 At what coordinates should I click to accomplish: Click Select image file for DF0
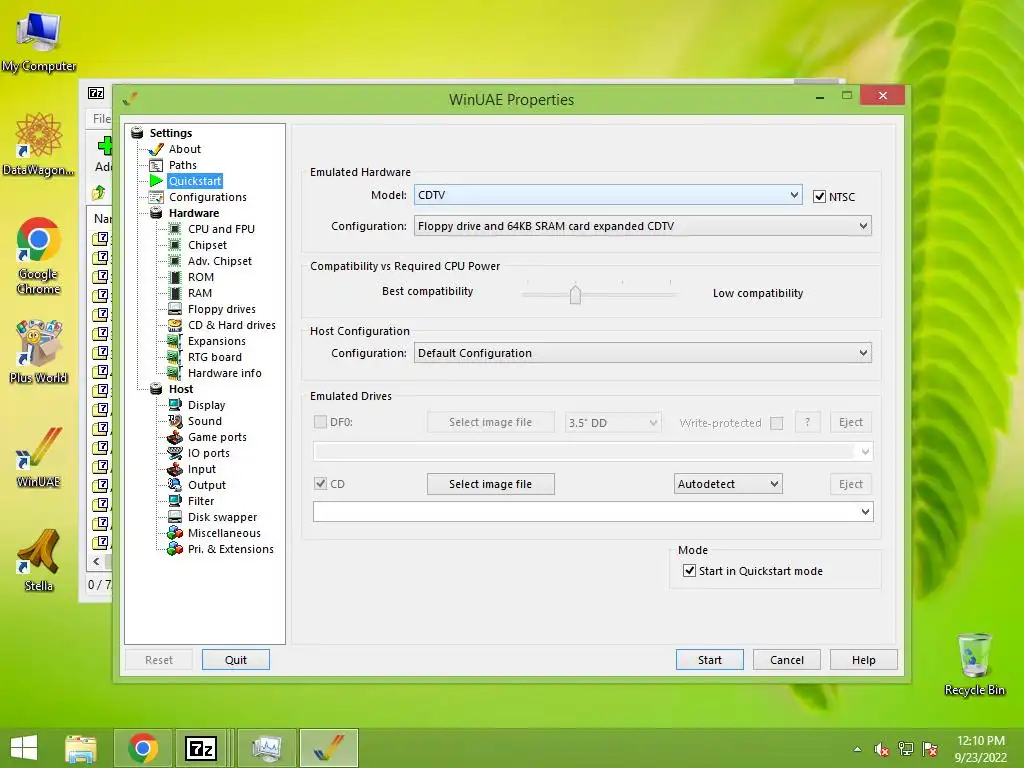[490, 423]
